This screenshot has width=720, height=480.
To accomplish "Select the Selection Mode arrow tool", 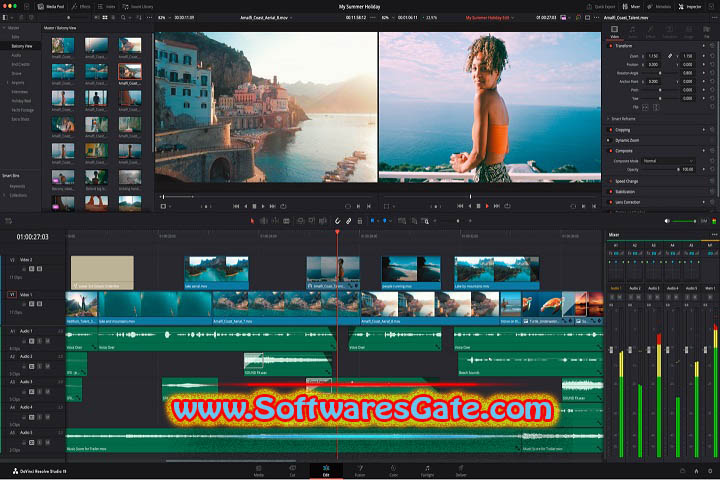I will tap(252, 221).
